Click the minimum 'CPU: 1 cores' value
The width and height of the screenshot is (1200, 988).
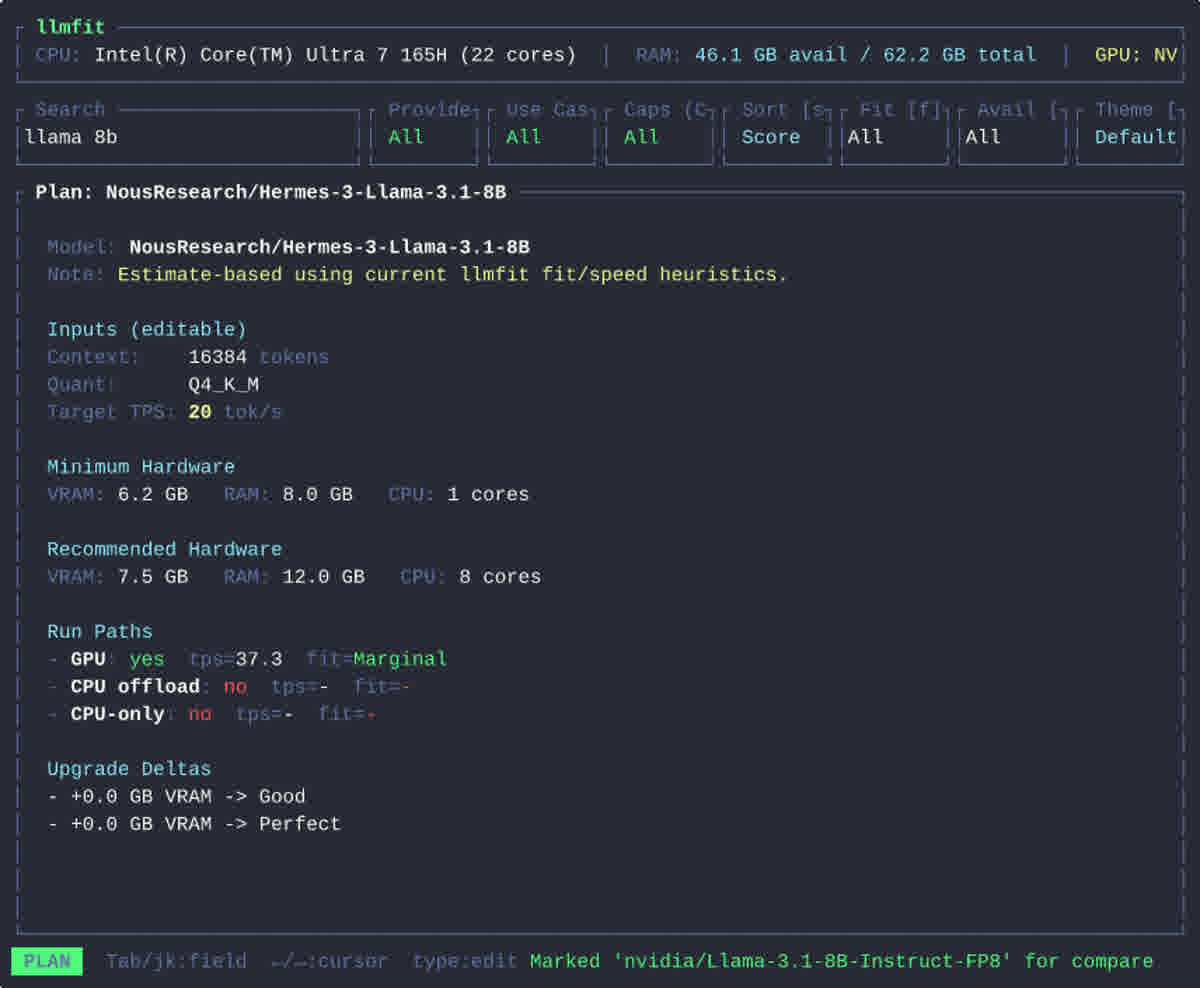pos(459,494)
